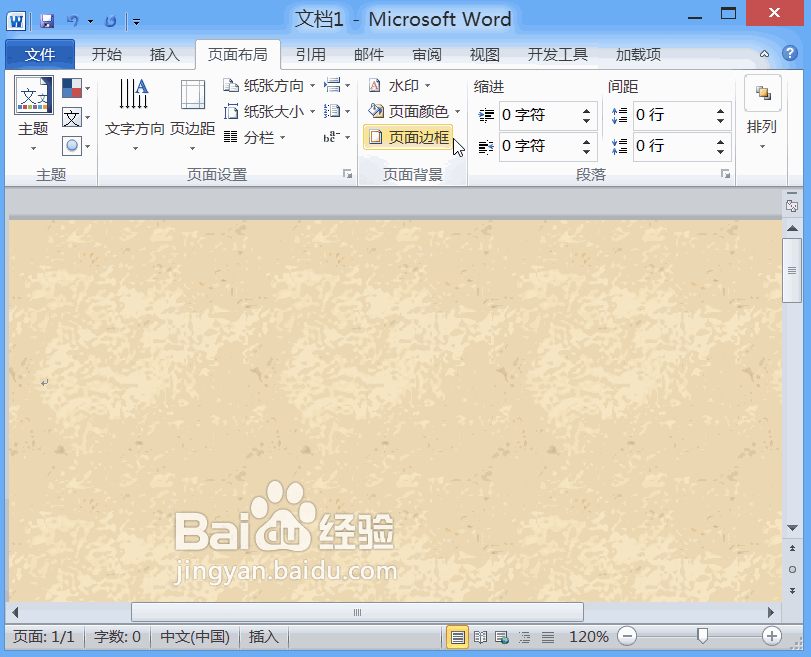Undo the last action via the Quick Access icon
This screenshot has width=811, height=657.
[x=72, y=21]
